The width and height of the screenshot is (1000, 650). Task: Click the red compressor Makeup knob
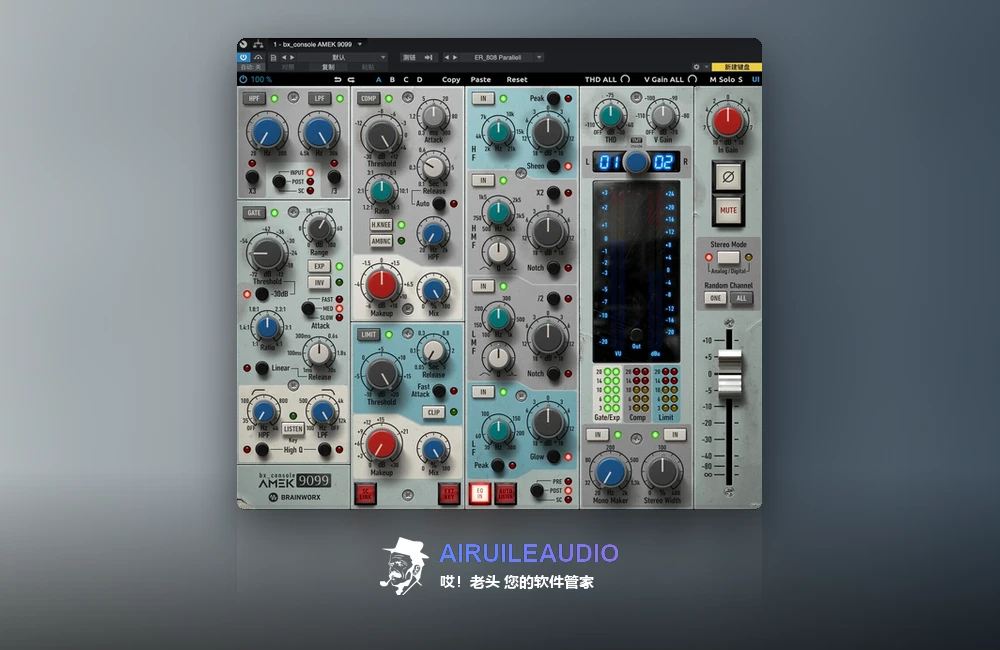[x=381, y=285]
